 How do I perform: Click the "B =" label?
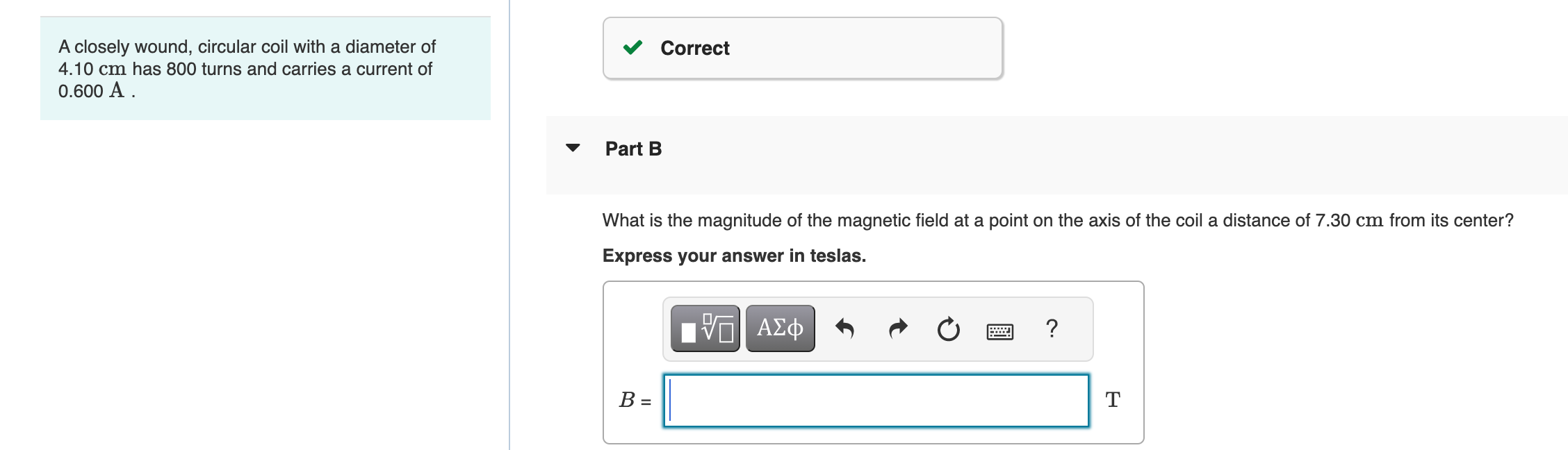click(635, 401)
